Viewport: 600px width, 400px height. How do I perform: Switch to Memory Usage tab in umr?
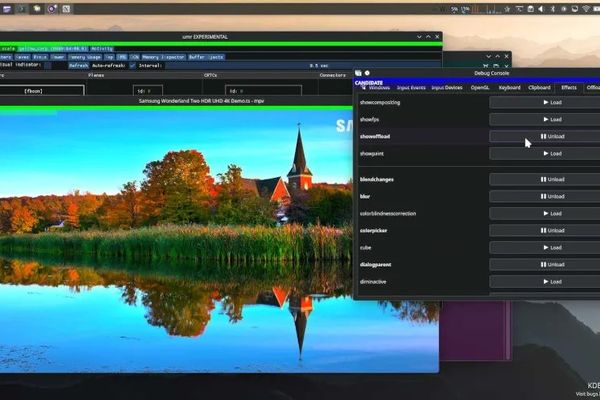click(x=85, y=57)
